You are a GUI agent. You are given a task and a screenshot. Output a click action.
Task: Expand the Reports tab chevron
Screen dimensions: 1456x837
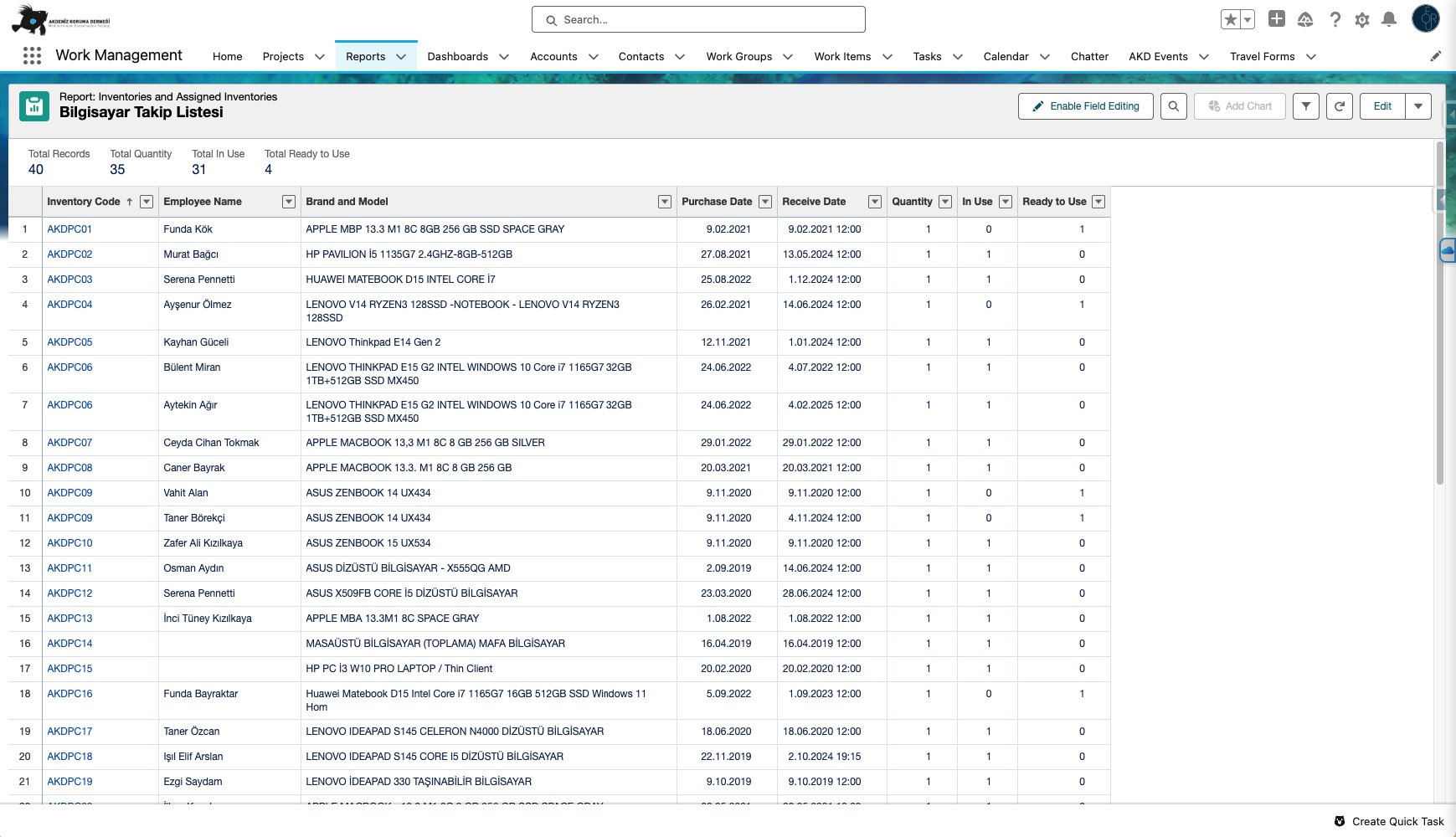point(401,57)
